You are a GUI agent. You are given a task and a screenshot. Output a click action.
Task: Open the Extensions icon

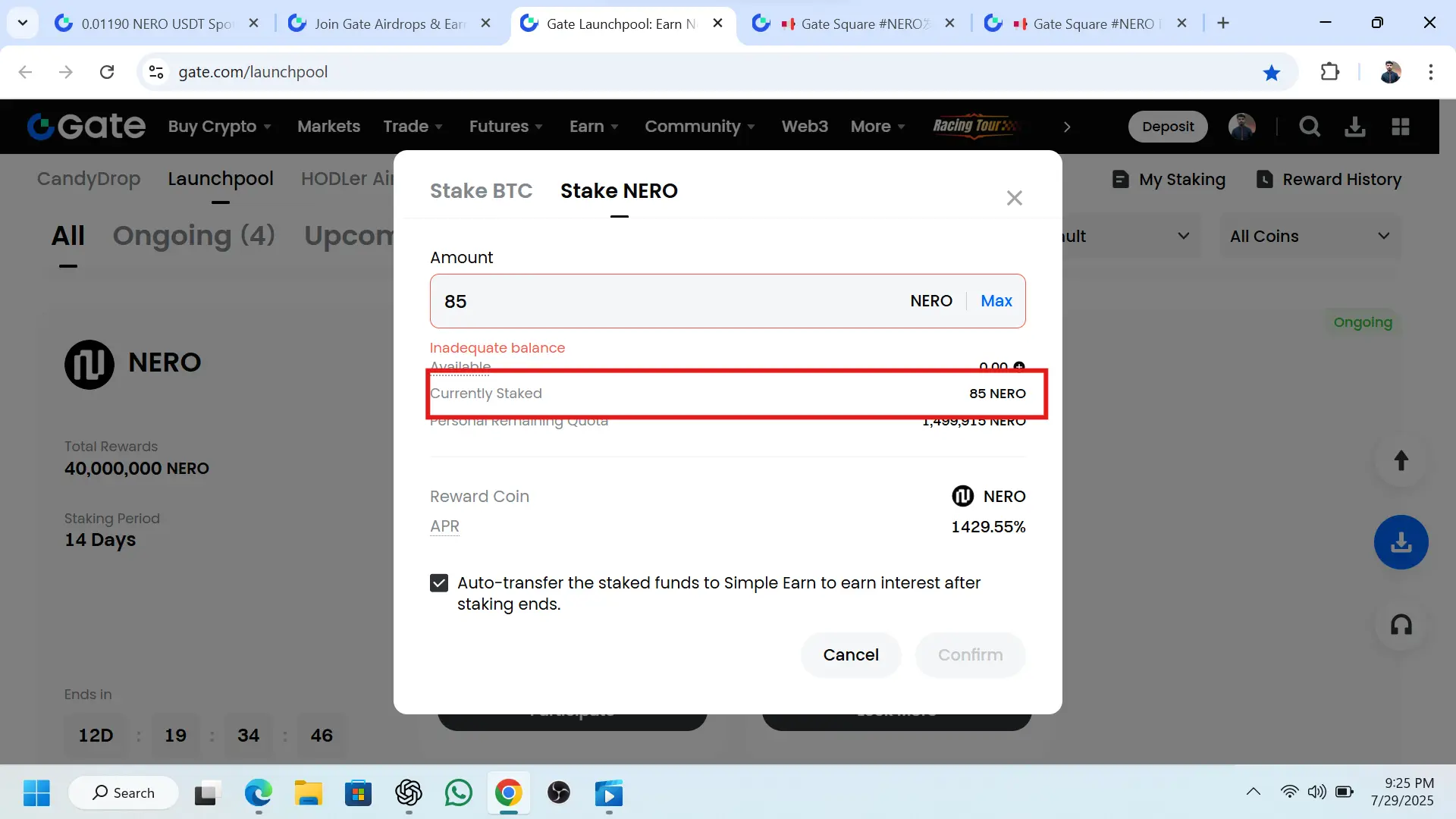tap(1330, 72)
